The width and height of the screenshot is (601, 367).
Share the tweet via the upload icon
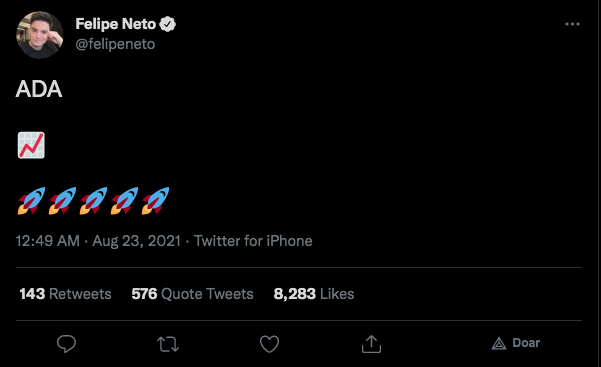371,344
